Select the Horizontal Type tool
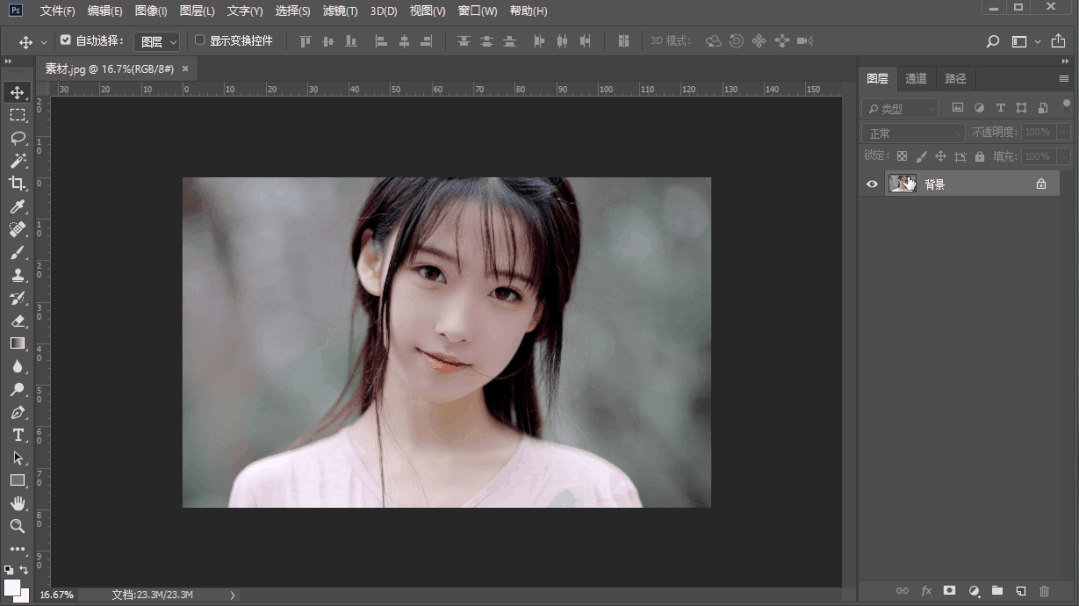The width and height of the screenshot is (1079, 606). pyautogui.click(x=18, y=435)
